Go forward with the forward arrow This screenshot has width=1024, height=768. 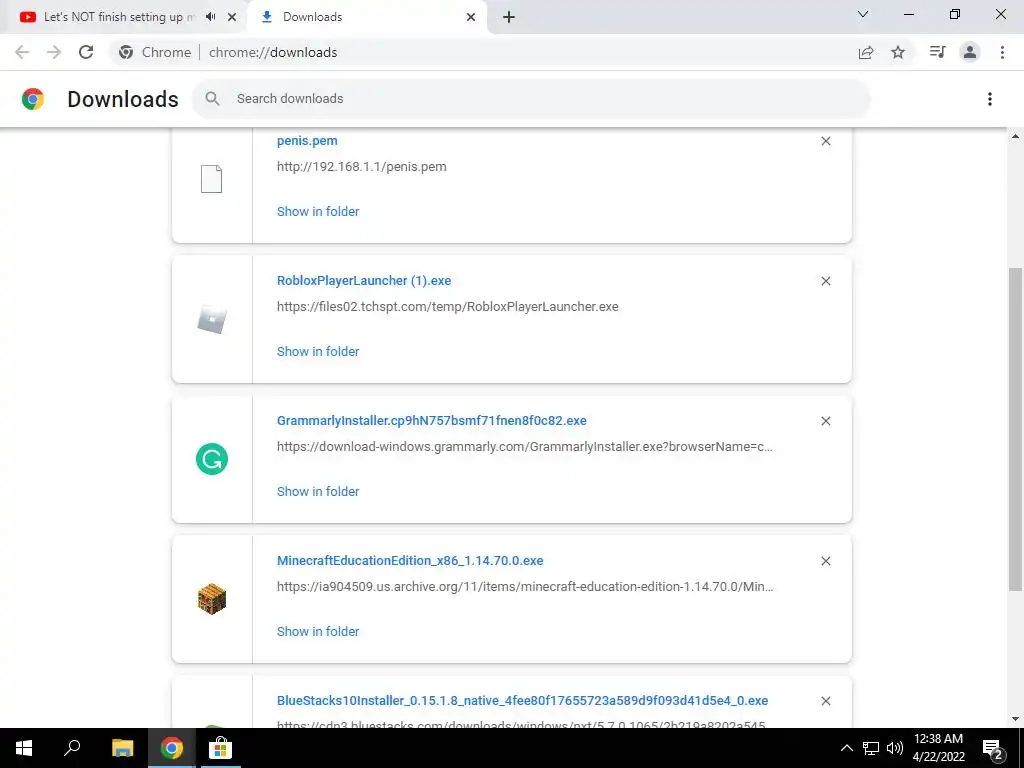[x=54, y=52]
